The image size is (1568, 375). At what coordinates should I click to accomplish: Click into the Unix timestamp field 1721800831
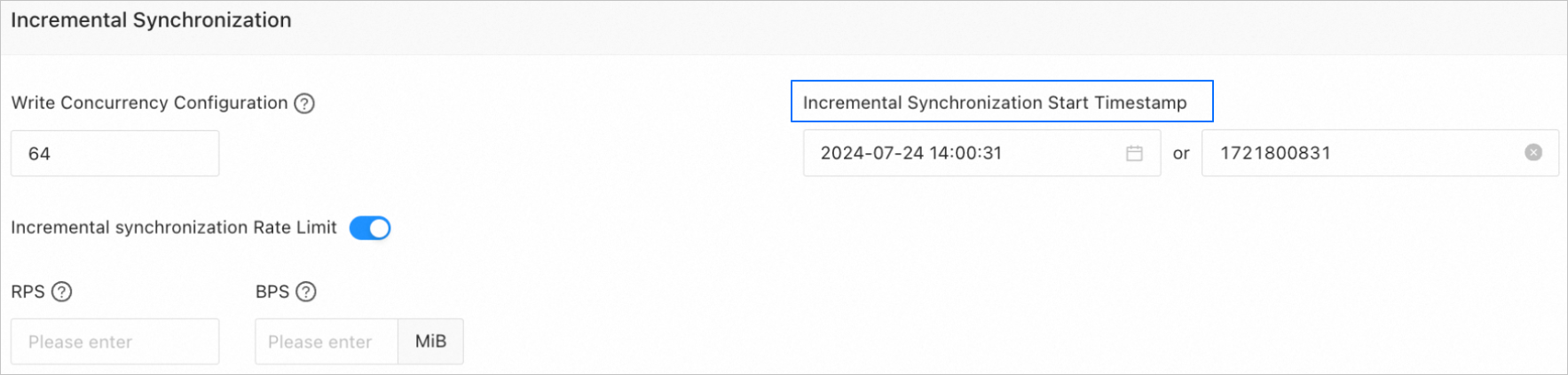point(1380,152)
